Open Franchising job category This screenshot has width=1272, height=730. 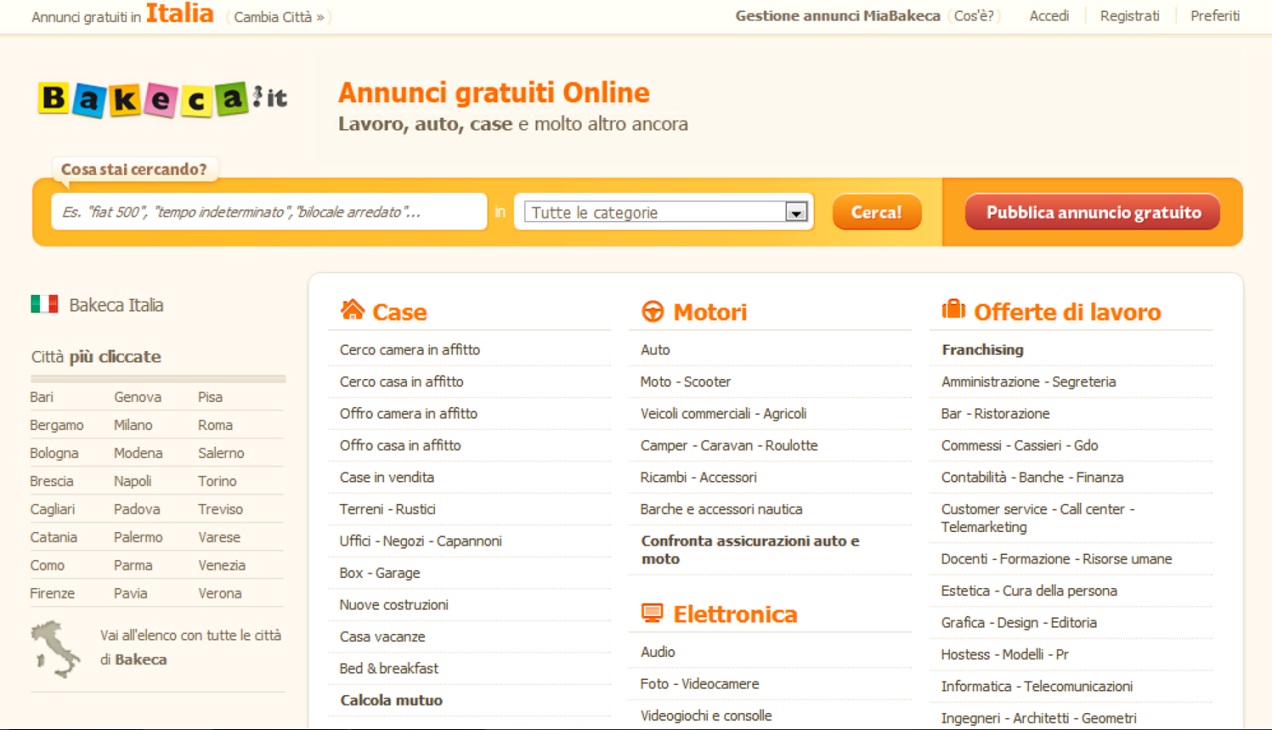982,350
